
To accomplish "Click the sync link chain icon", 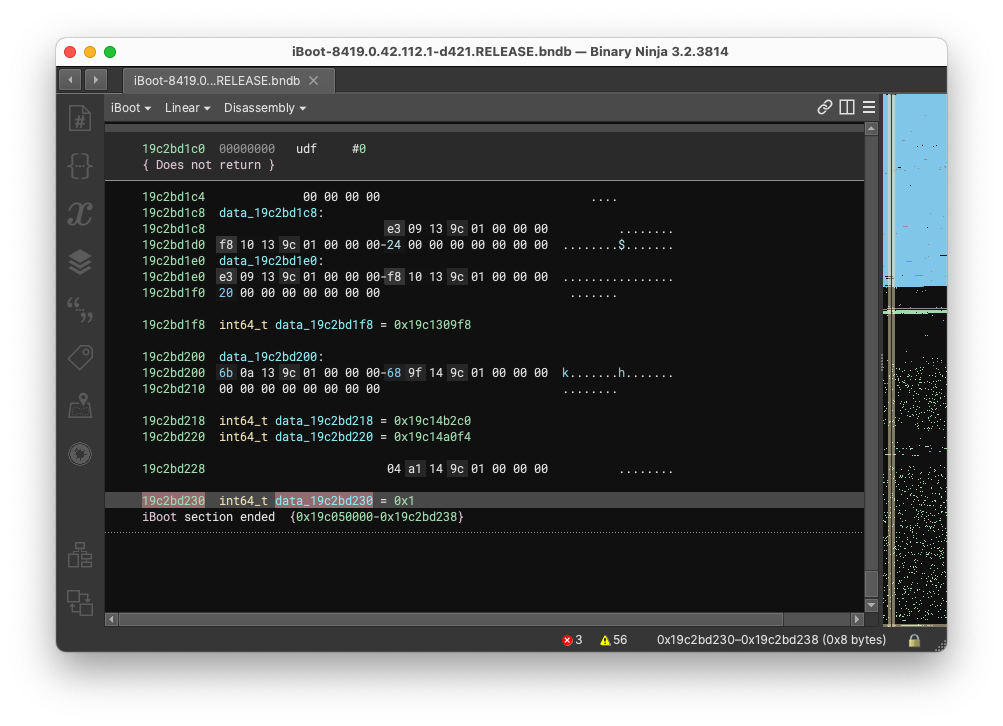I will [825, 107].
